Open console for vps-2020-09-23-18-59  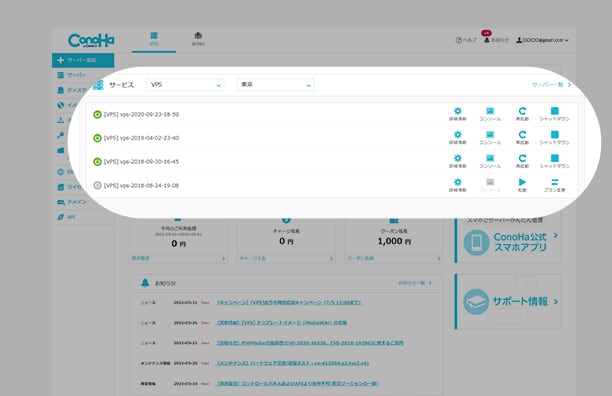(490, 114)
